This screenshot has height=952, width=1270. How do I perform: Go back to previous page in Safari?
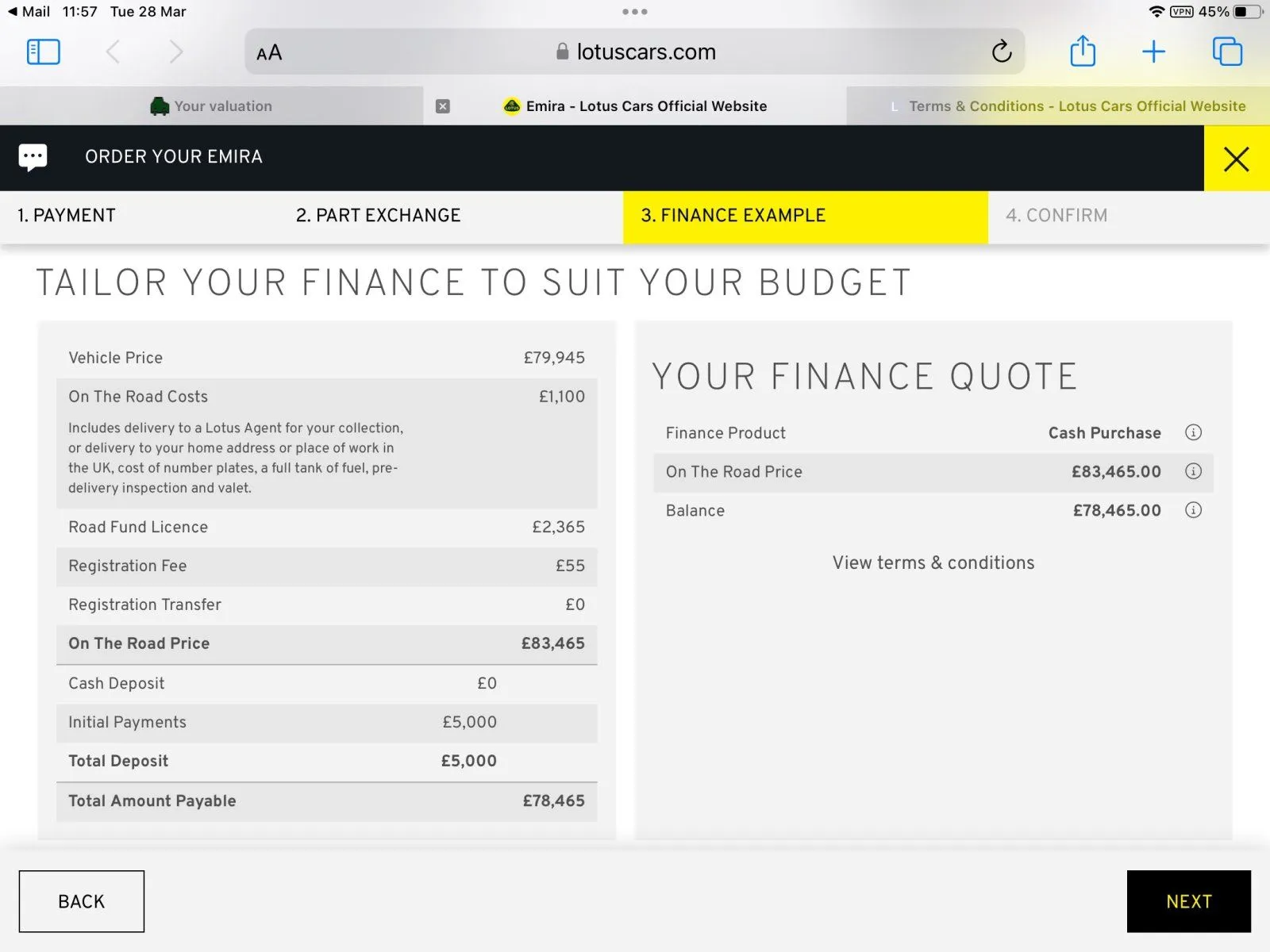click(x=113, y=52)
